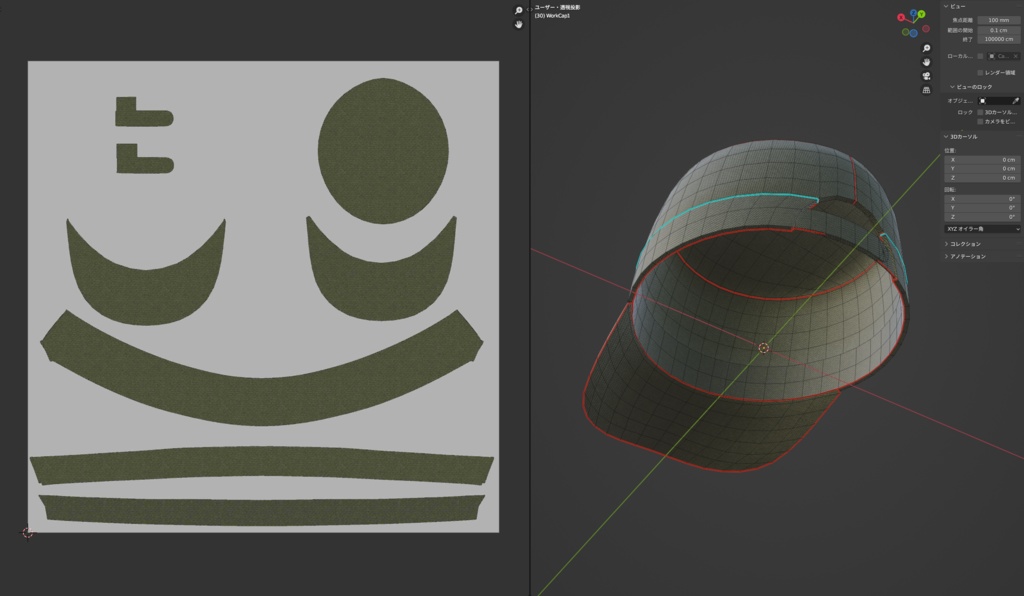Click the red X axis on the gizmo

pos(901,18)
